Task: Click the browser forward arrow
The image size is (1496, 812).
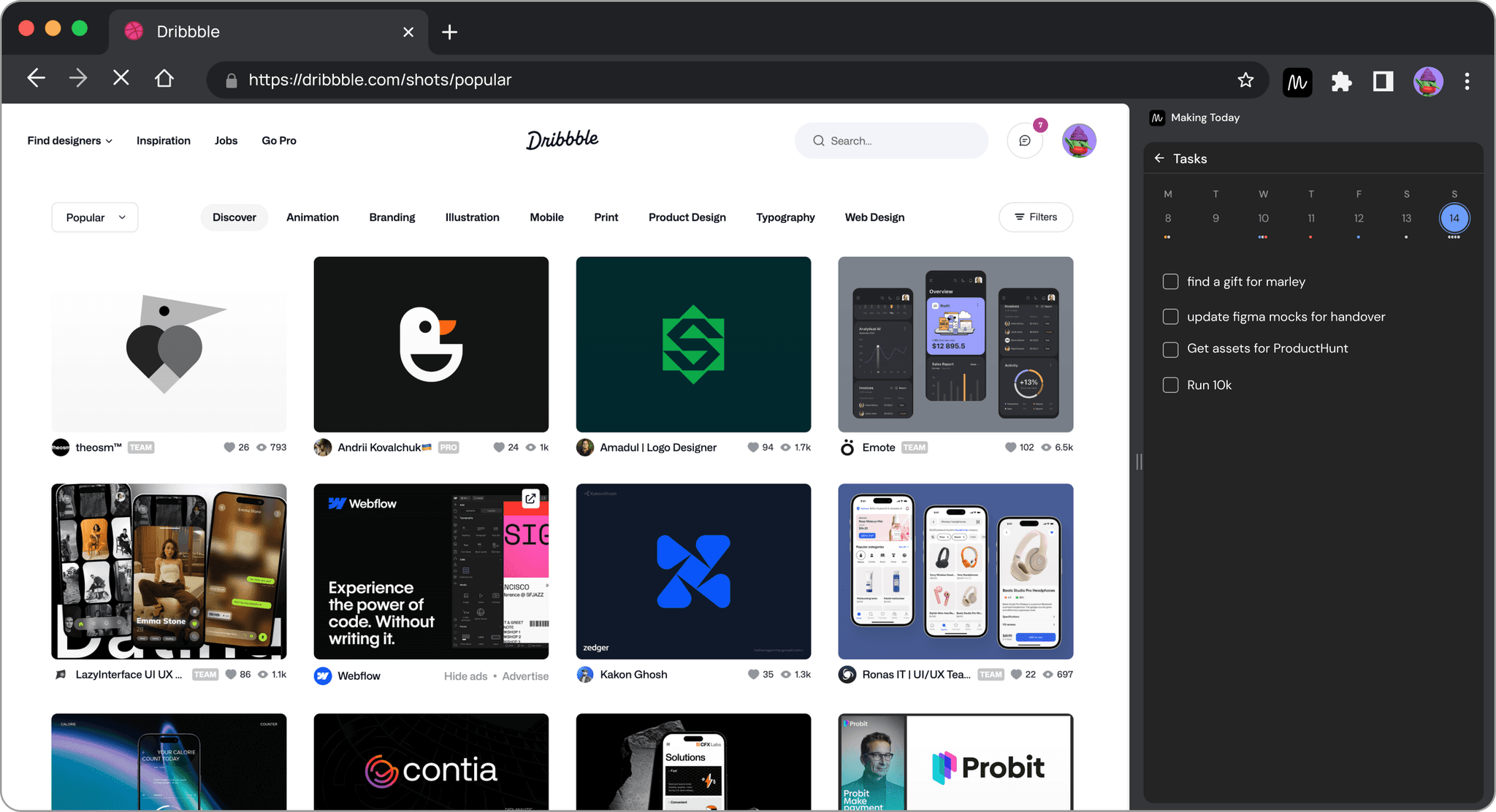Action: point(78,78)
